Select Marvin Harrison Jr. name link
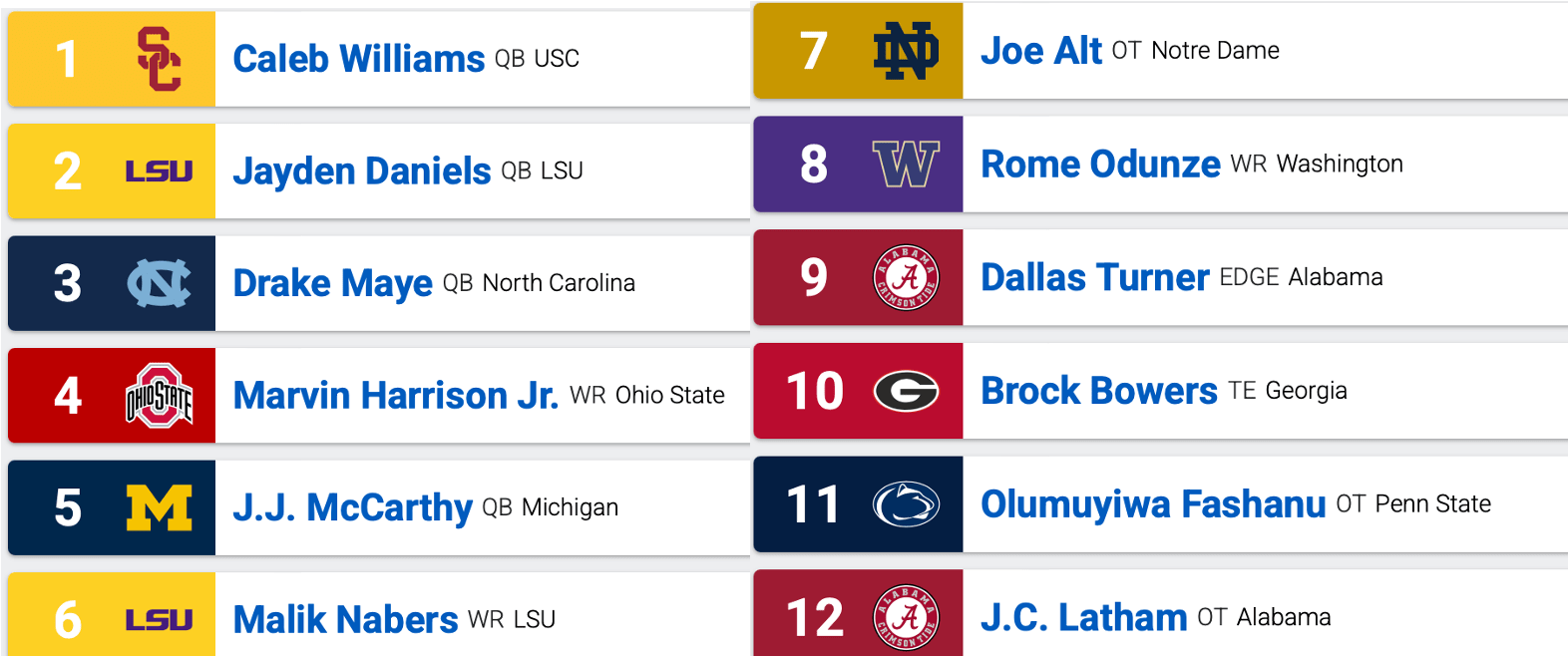The height and width of the screenshot is (656, 1568). click(x=395, y=396)
